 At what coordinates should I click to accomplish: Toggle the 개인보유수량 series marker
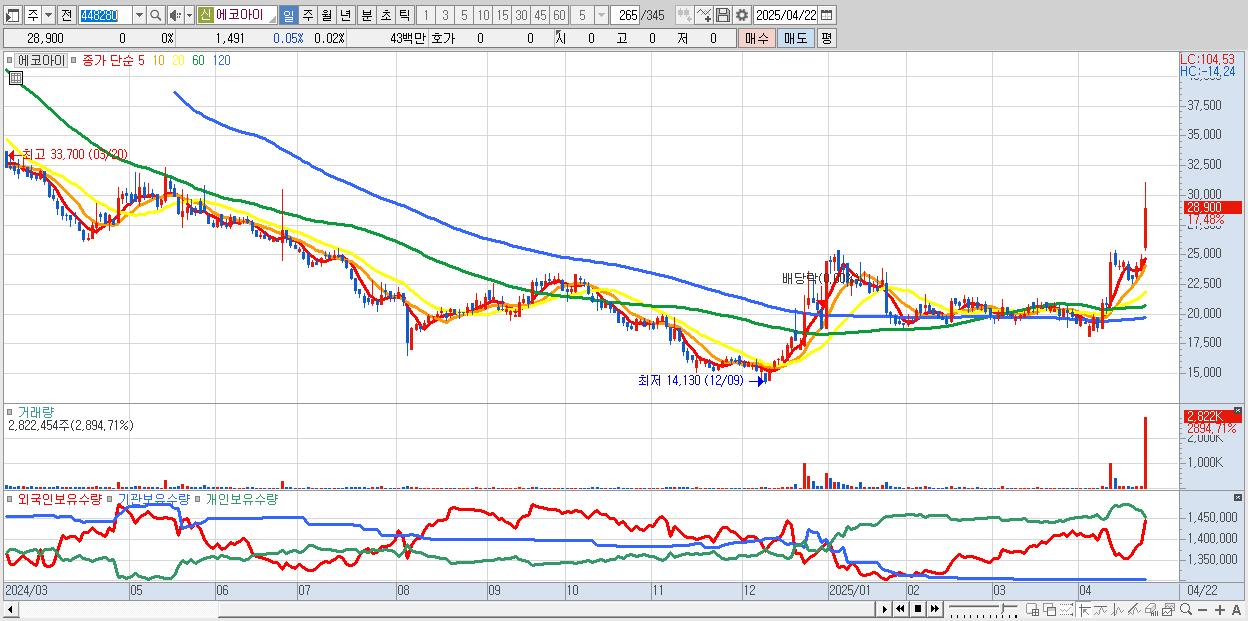click(x=199, y=498)
